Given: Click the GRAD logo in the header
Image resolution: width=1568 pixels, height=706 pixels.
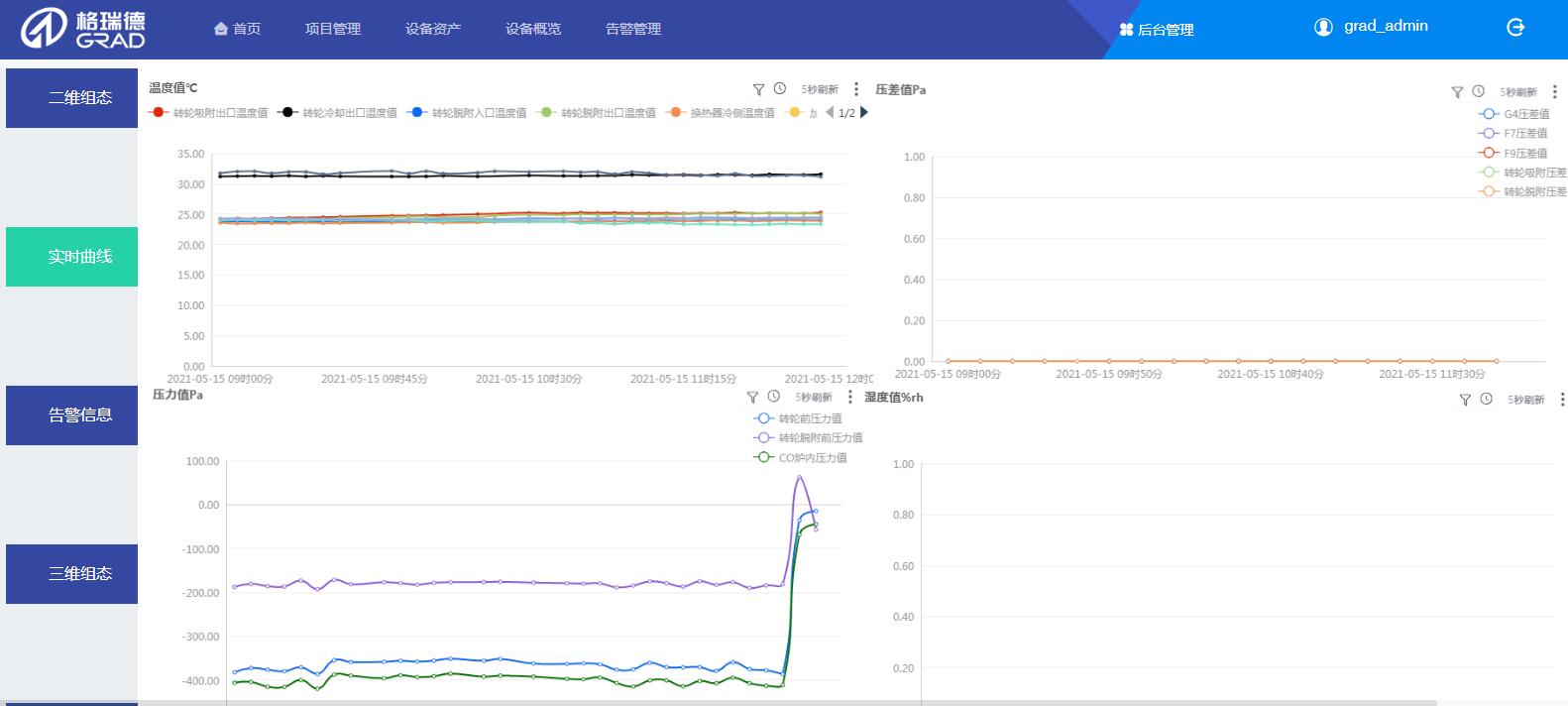Looking at the screenshot, I should click(83, 29).
